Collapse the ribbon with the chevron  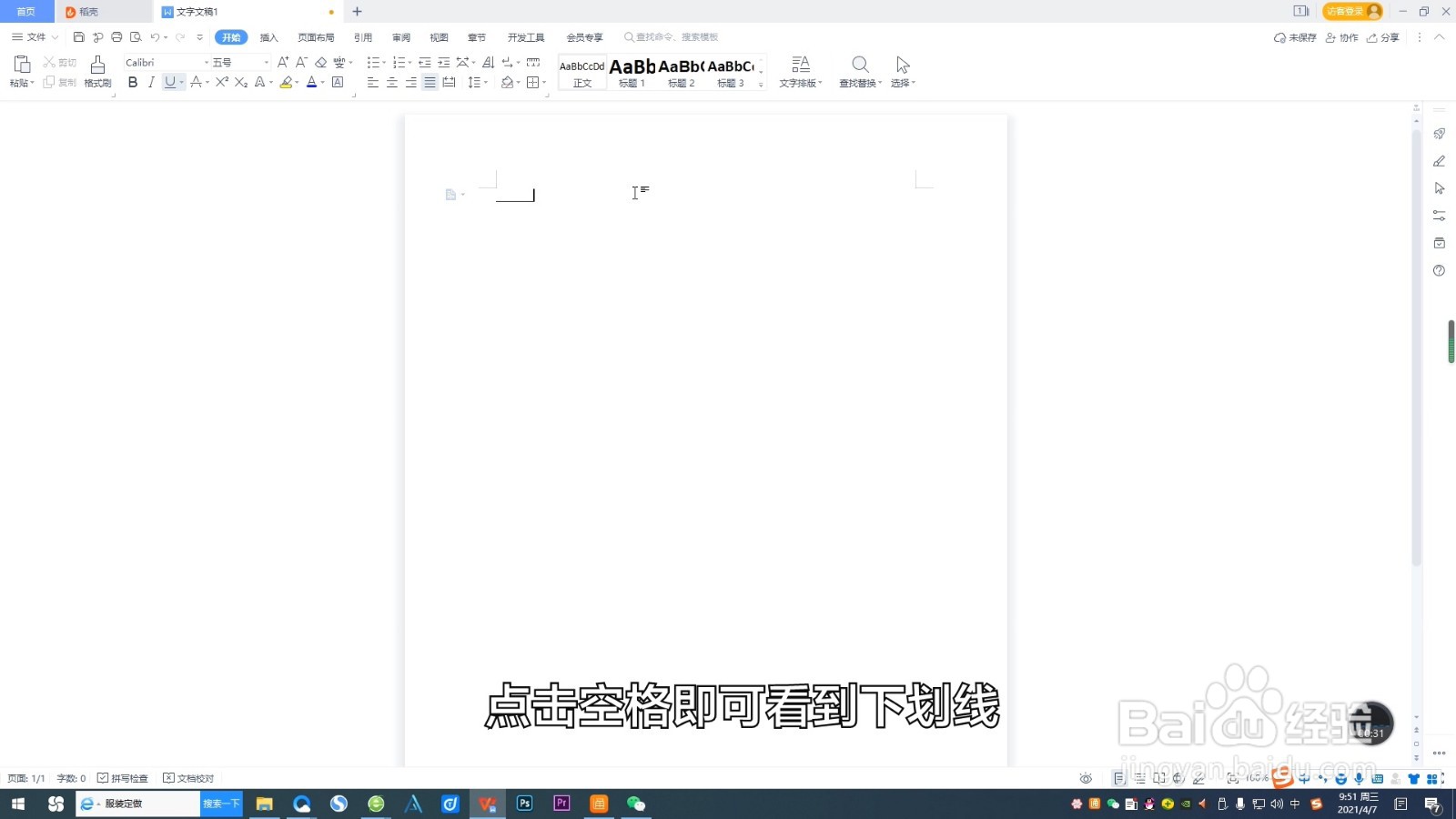[1439, 37]
